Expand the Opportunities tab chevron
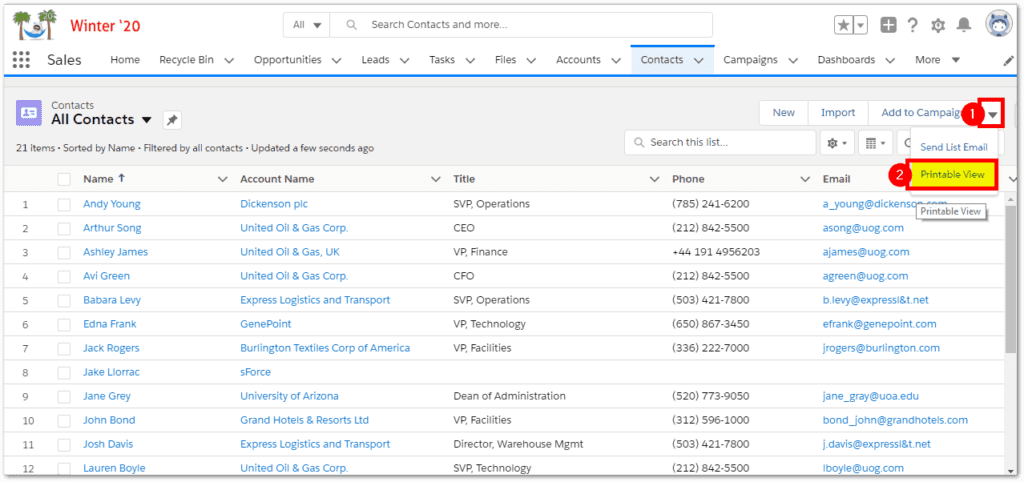The image size is (1024, 482). (337, 60)
